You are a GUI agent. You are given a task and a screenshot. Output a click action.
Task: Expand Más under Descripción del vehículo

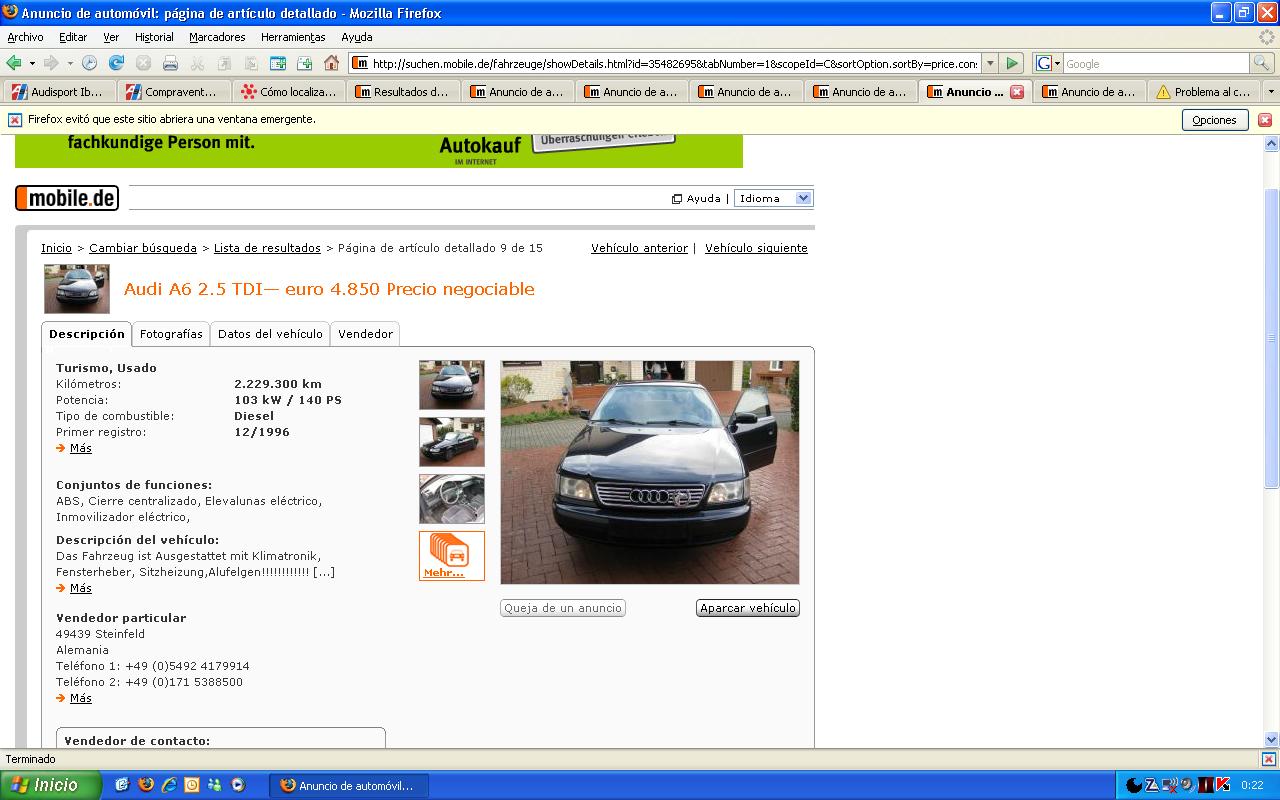(x=81, y=588)
